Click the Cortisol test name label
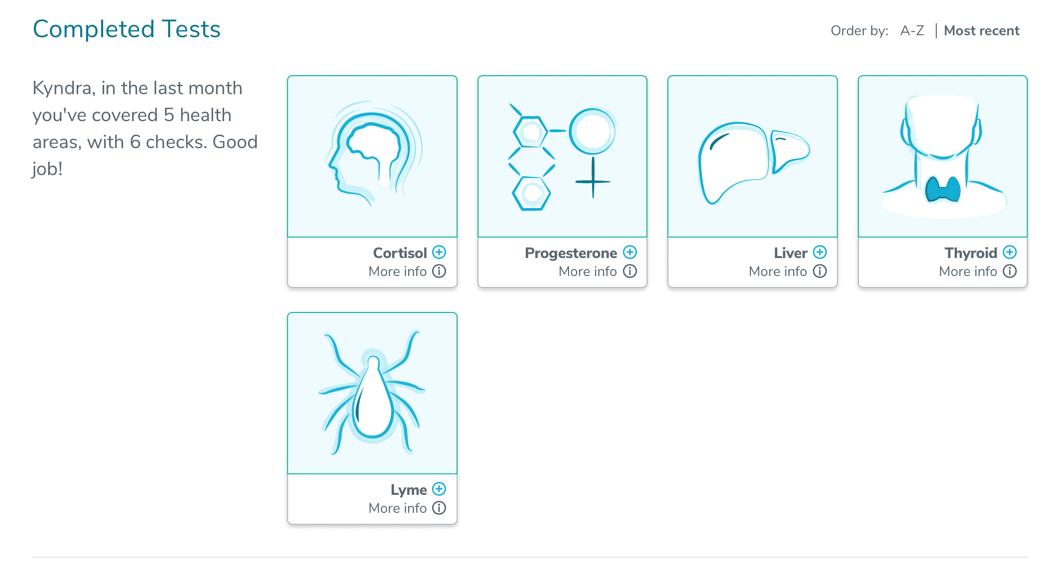This screenshot has height=567, width=1046. (400, 253)
